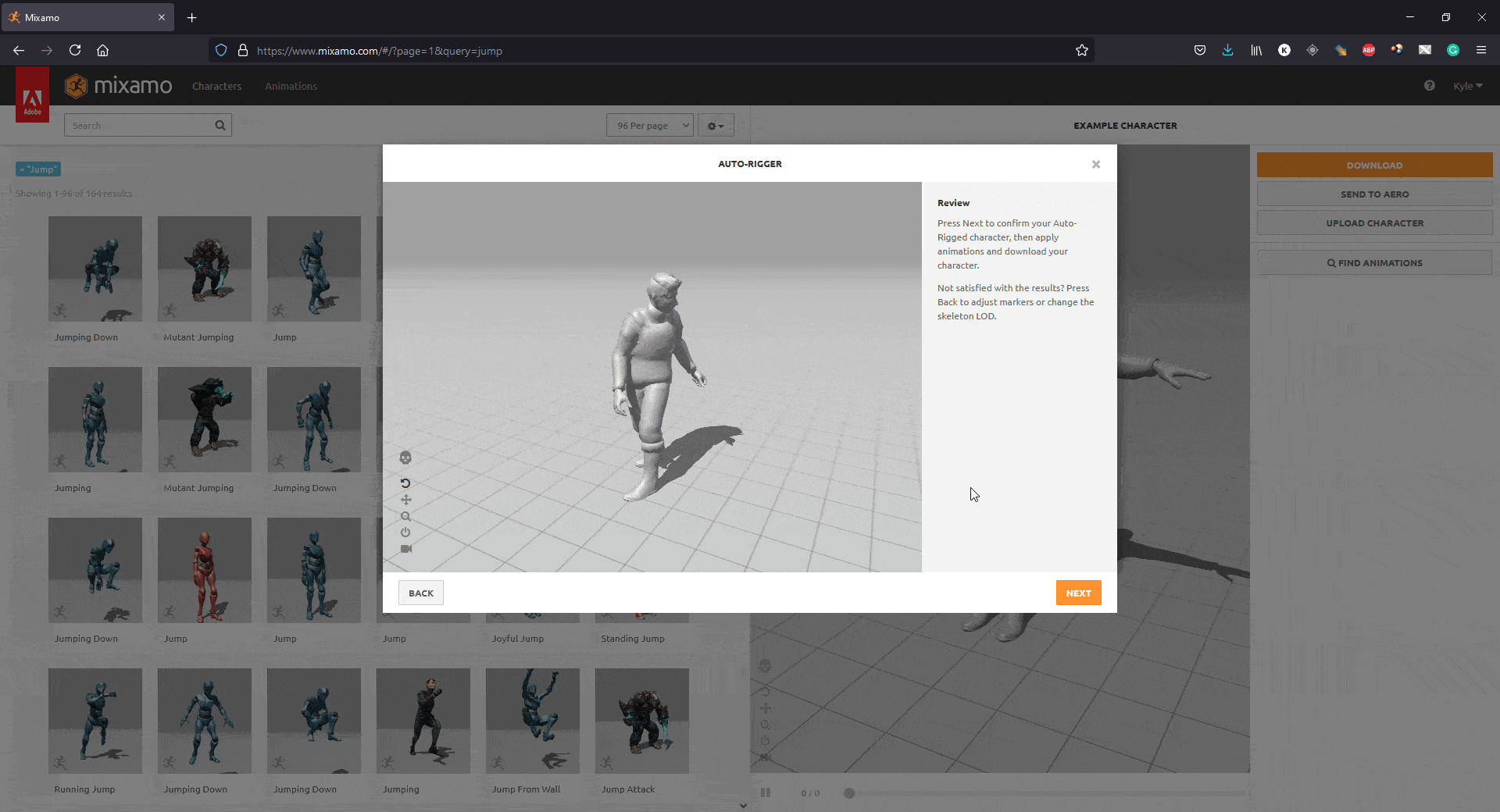The image size is (1500, 812).
Task: Click the reset power icon in viewer
Action: [405, 532]
